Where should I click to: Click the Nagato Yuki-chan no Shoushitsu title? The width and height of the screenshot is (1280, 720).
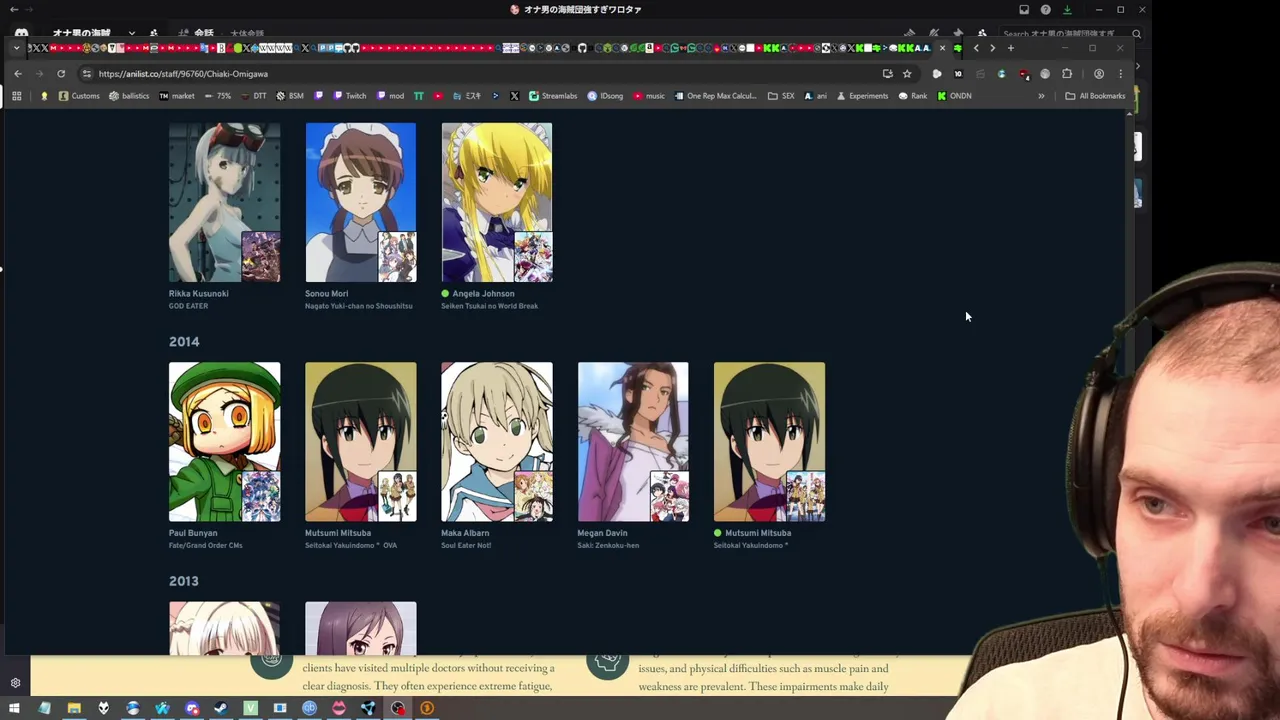point(359,306)
